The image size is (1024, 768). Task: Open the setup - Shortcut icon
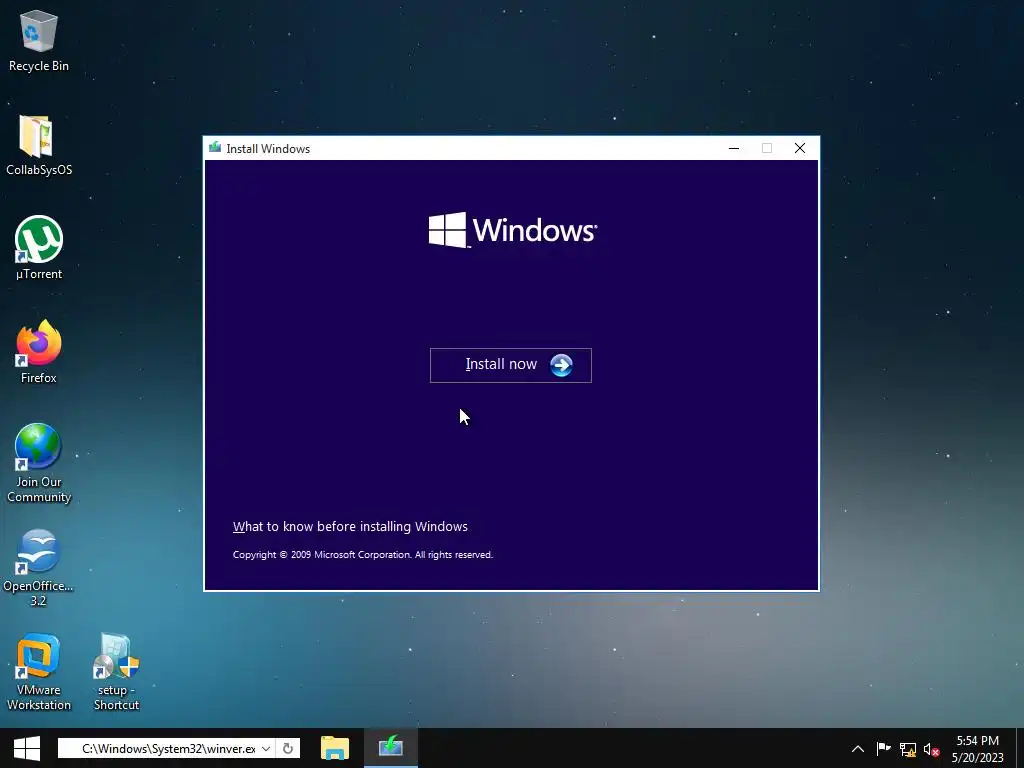116,671
